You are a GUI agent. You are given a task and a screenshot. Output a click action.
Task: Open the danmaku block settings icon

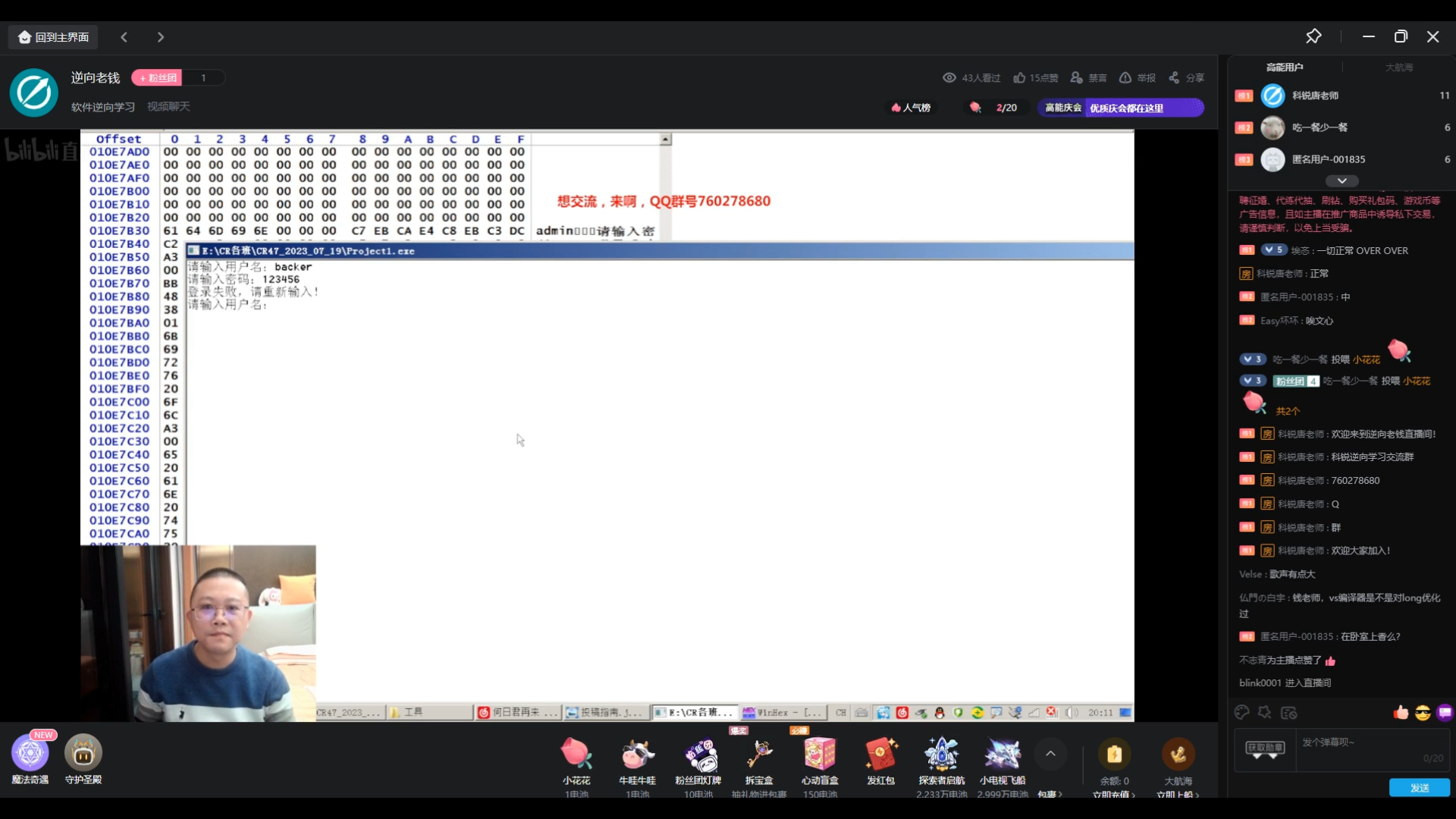[x=1288, y=712]
